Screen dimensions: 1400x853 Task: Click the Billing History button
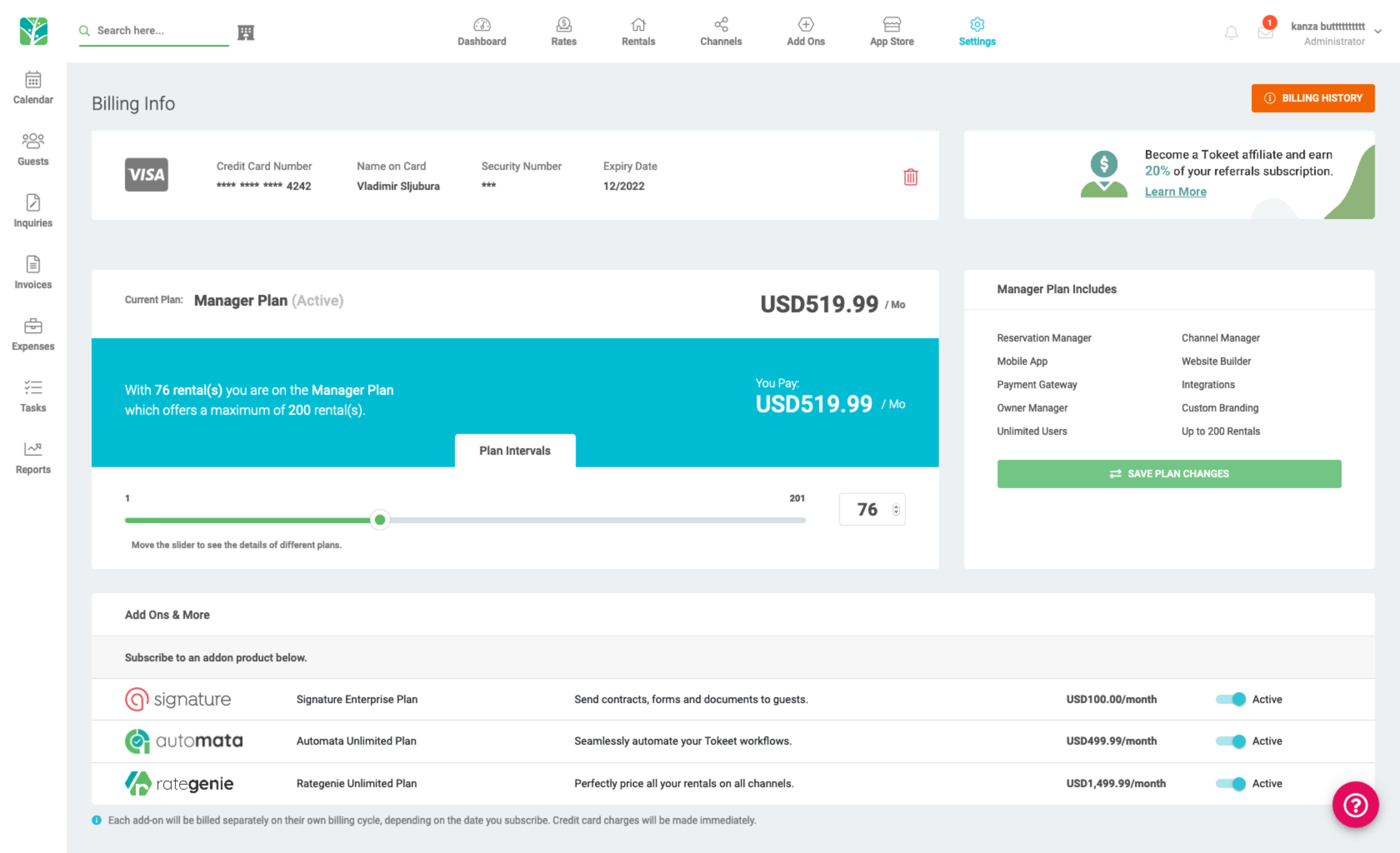pos(1312,98)
